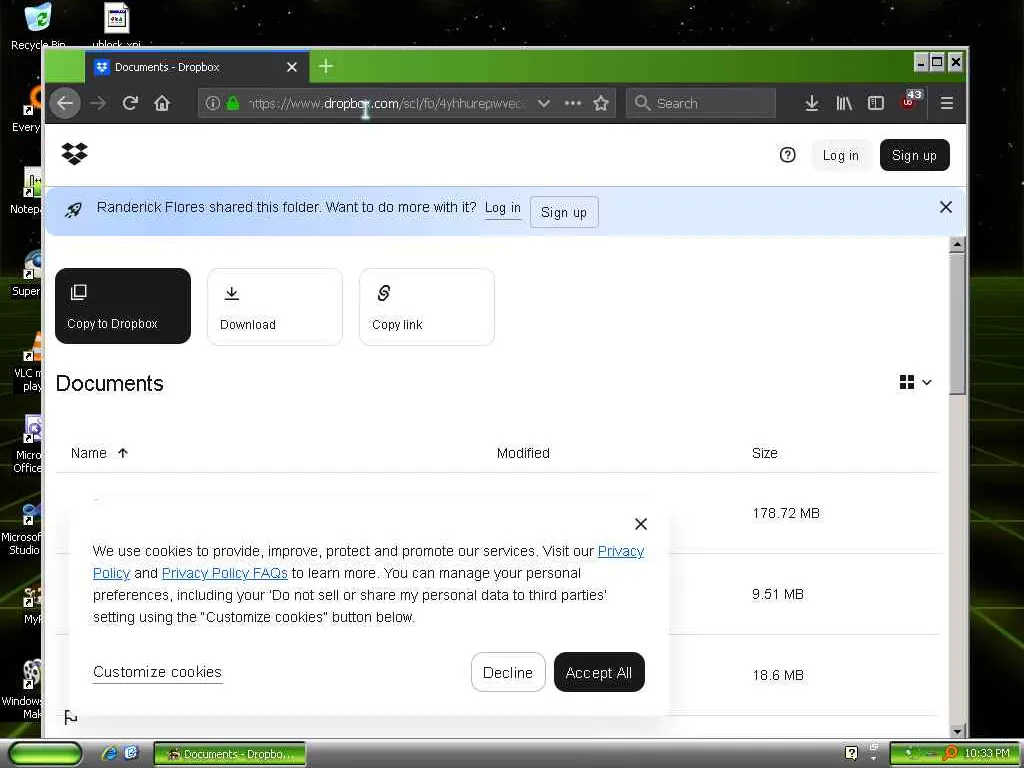Bookmark this page with the star icon
Screen dimensions: 1024x768
(601, 103)
